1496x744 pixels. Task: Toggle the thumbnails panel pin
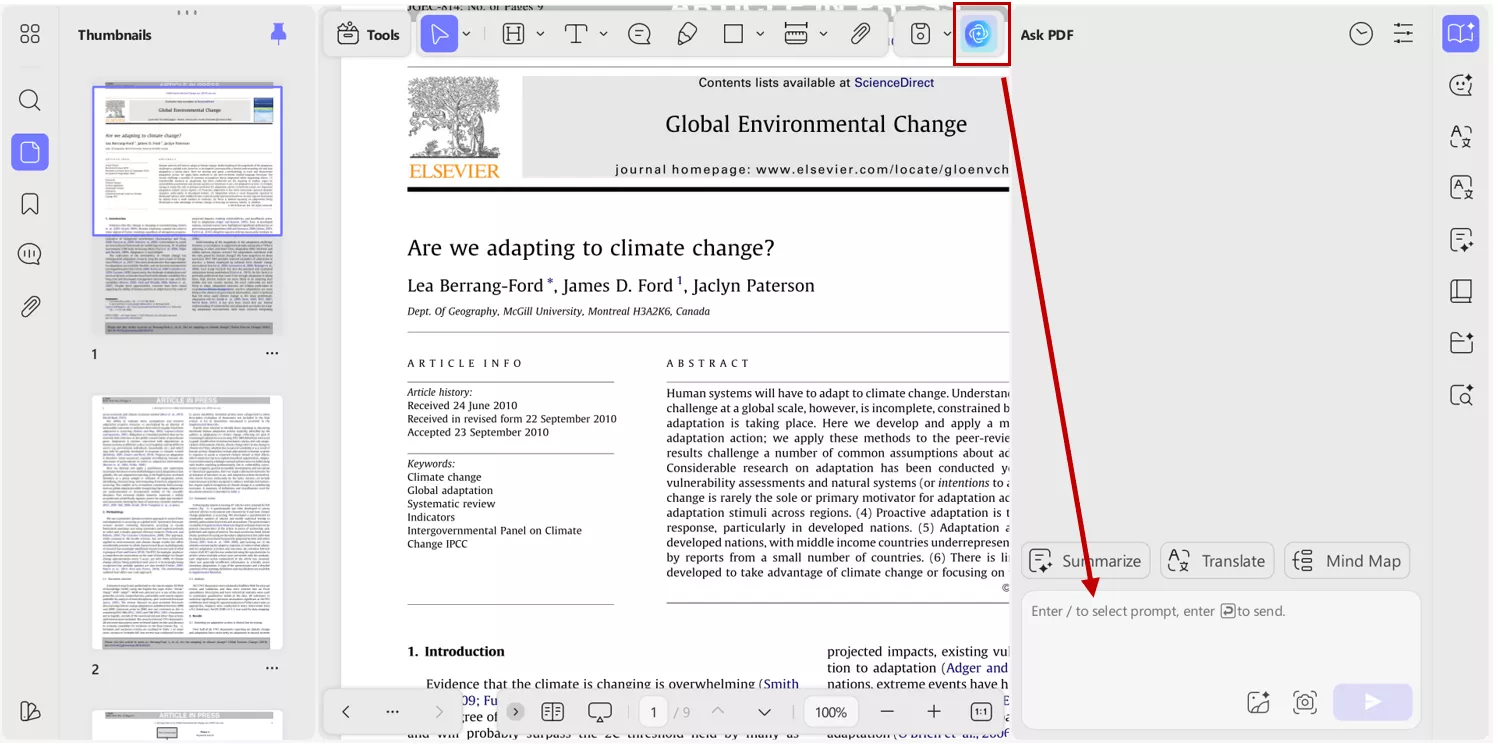coord(279,35)
